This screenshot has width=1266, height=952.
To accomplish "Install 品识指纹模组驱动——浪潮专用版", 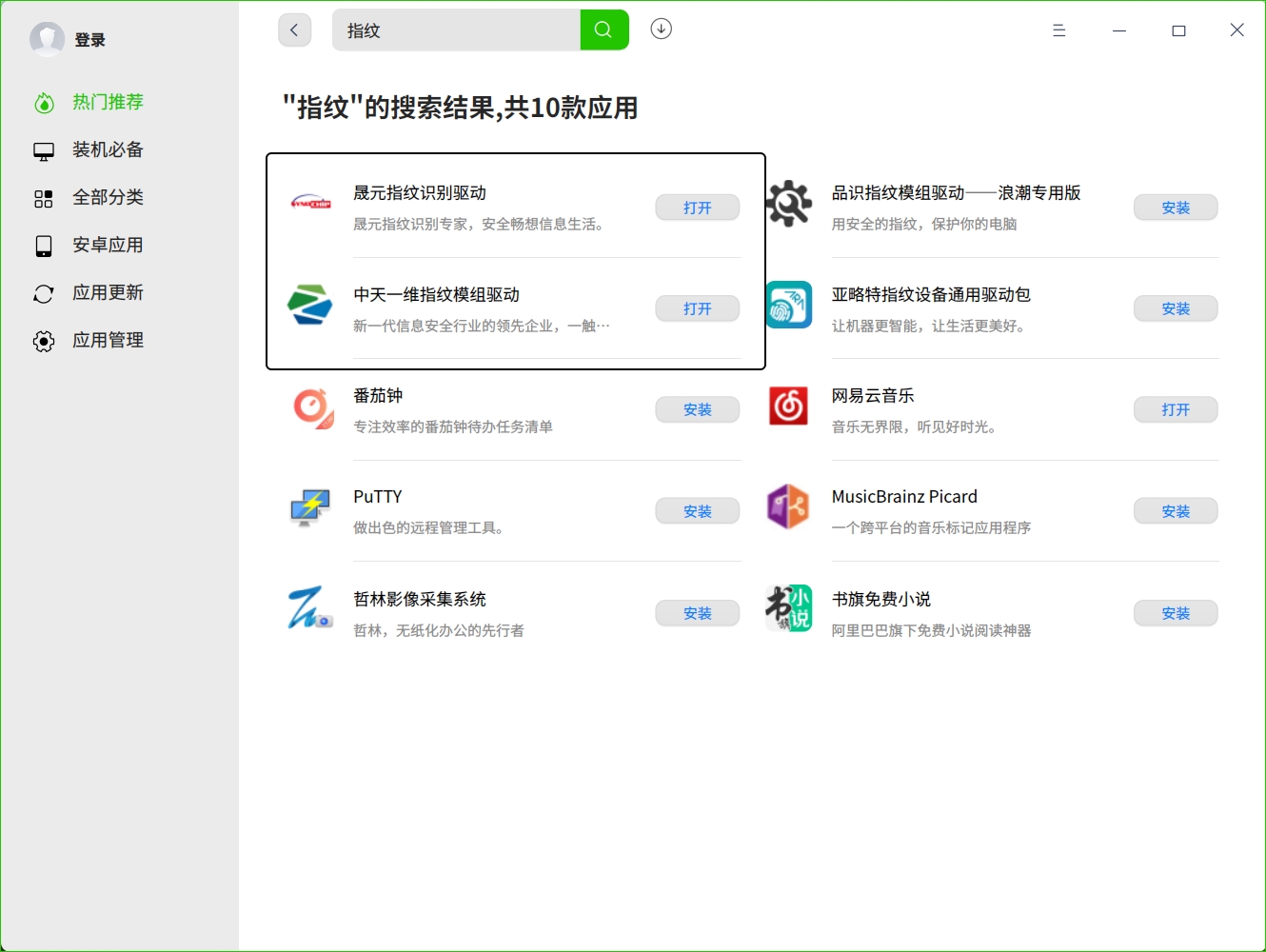I will (1176, 208).
